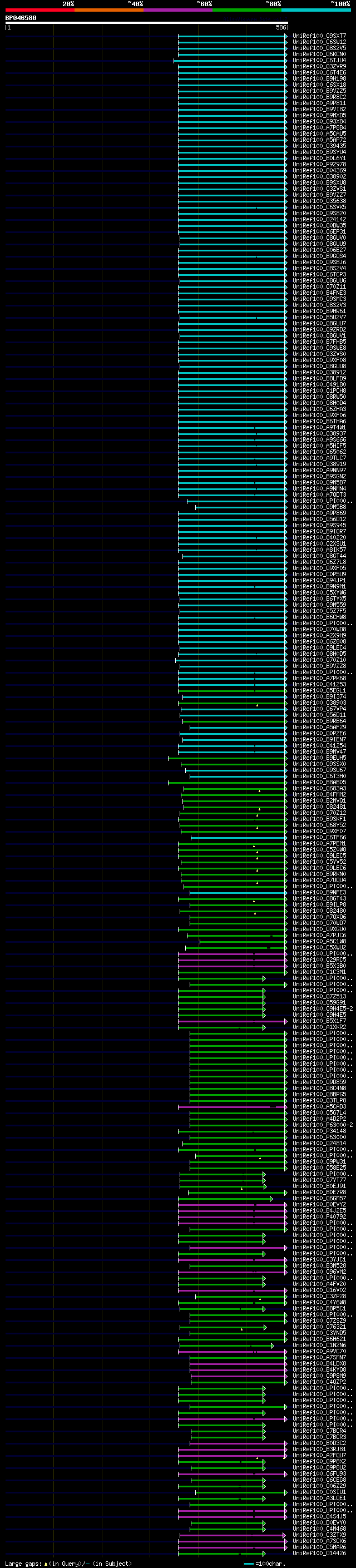Select label UniRef100_Q683A3
This screenshot has height=1568, width=356.
tap(319, 788)
